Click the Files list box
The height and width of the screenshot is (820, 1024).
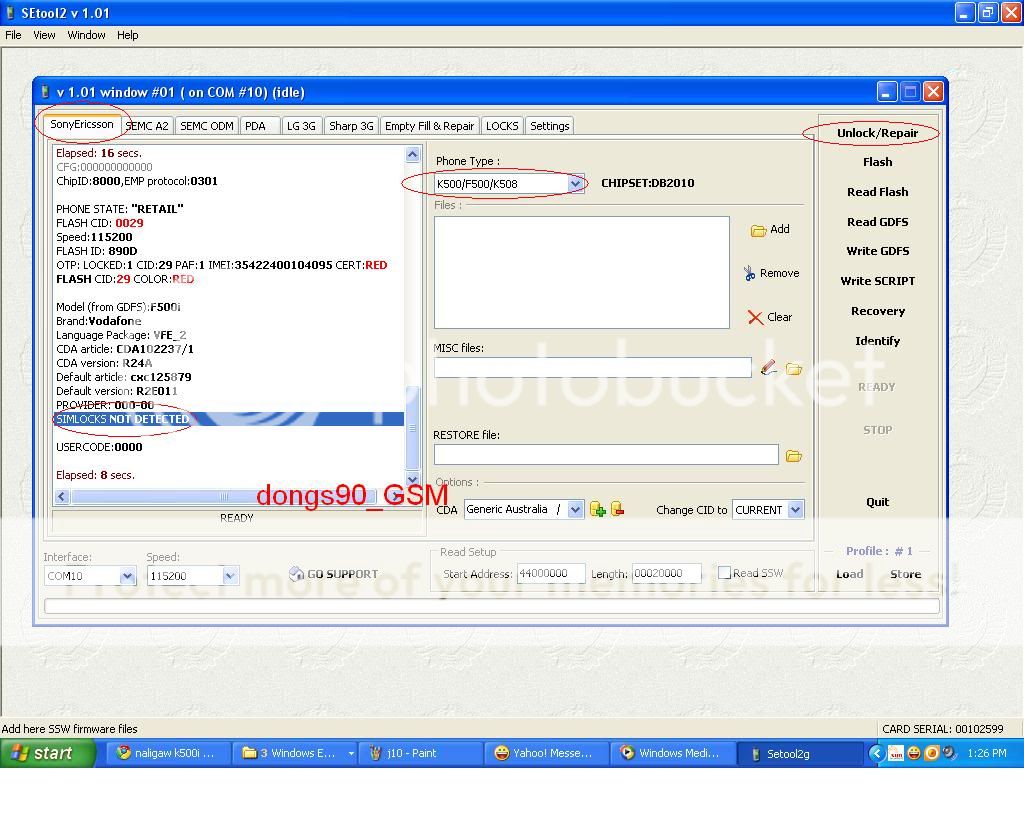pos(581,272)
